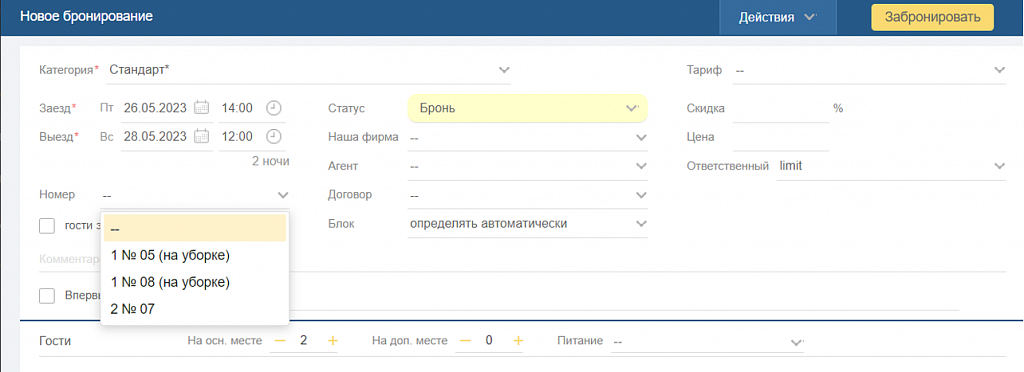Viewport: 1024px width, 372px height.
Task: Open the Статус 'Бронь' dropdown
Action: (x=528, y=108)
